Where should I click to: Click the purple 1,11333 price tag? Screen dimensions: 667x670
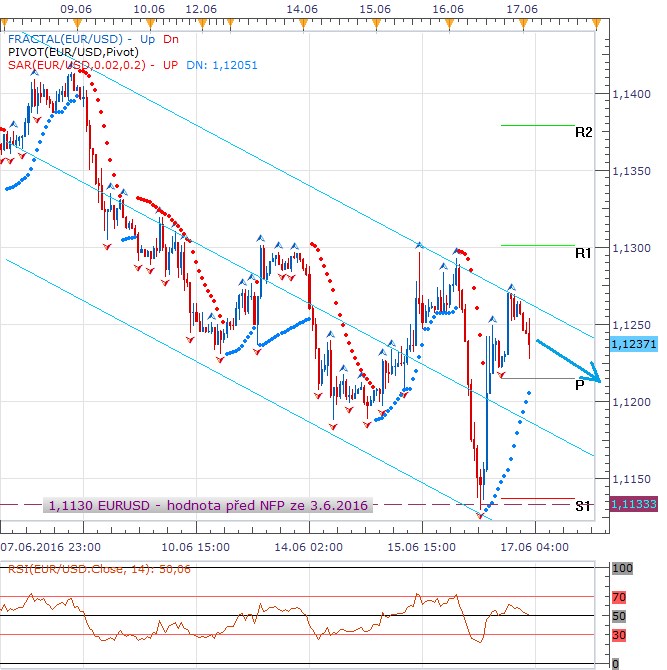[632, 504]
